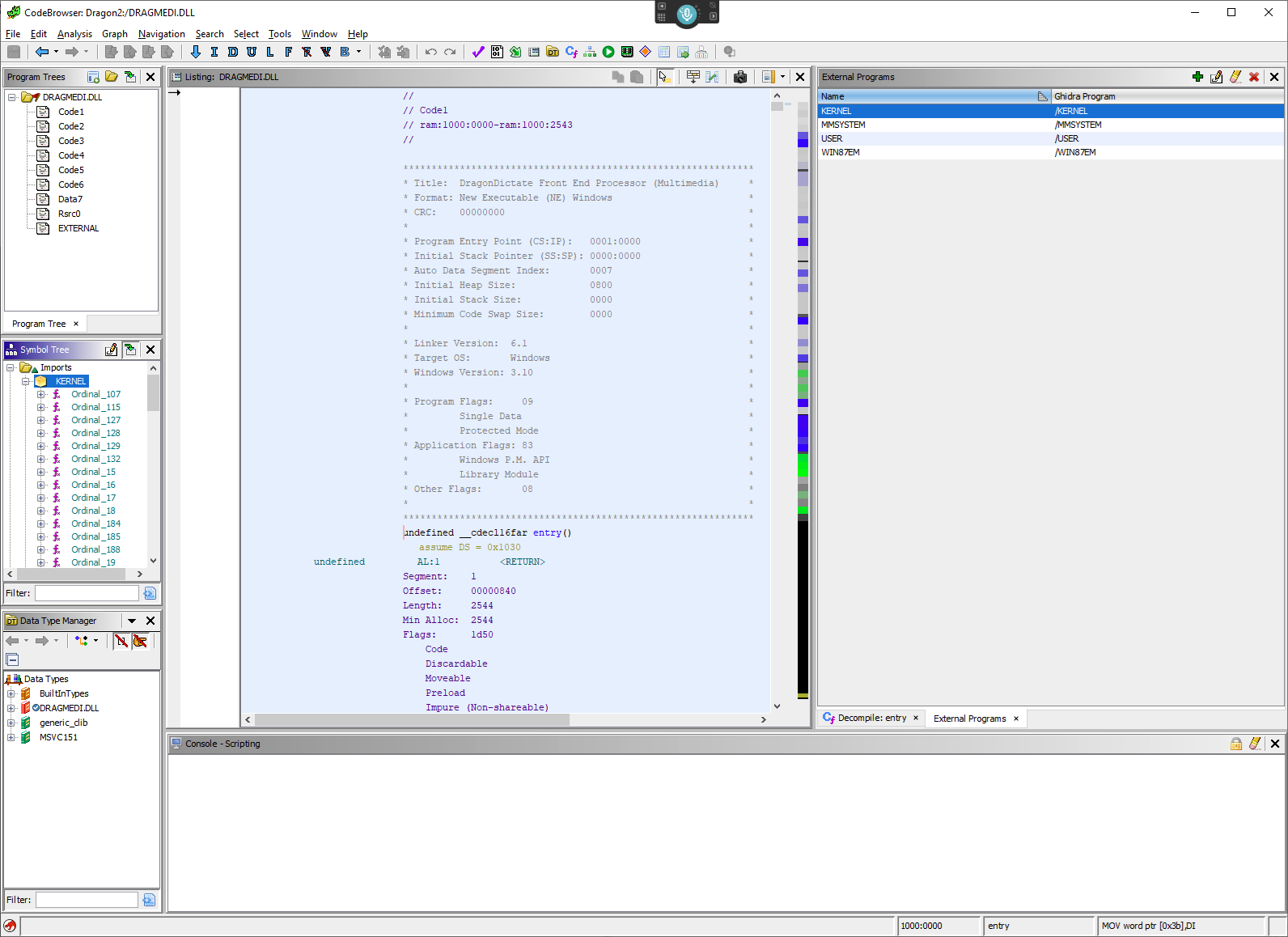Click the go to next instruction 'I' icon

click(x=214, y=52)
